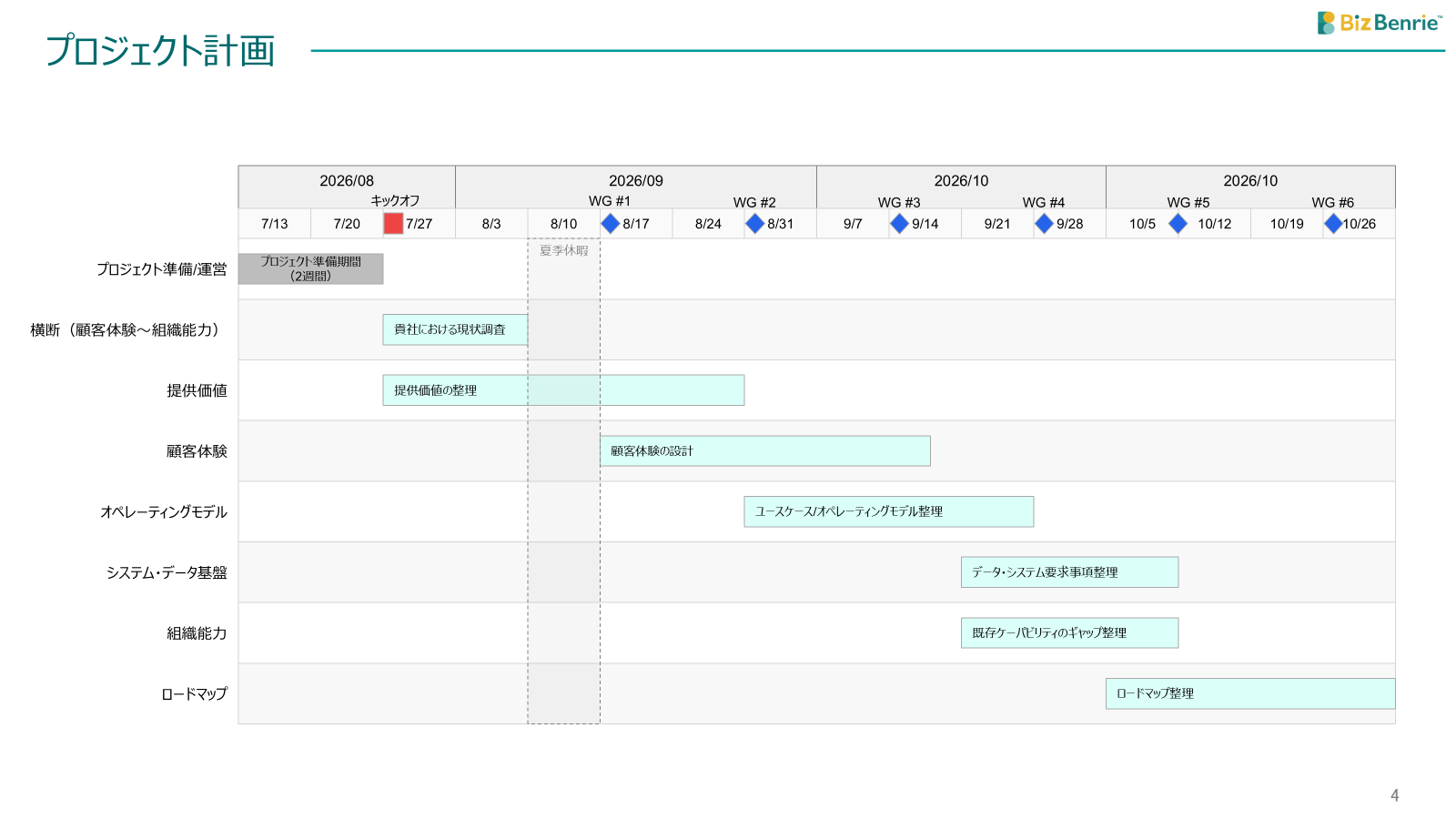Click the キックオフ label
The height and width of the screenshot is (819, 1456).
pos(395,201)
